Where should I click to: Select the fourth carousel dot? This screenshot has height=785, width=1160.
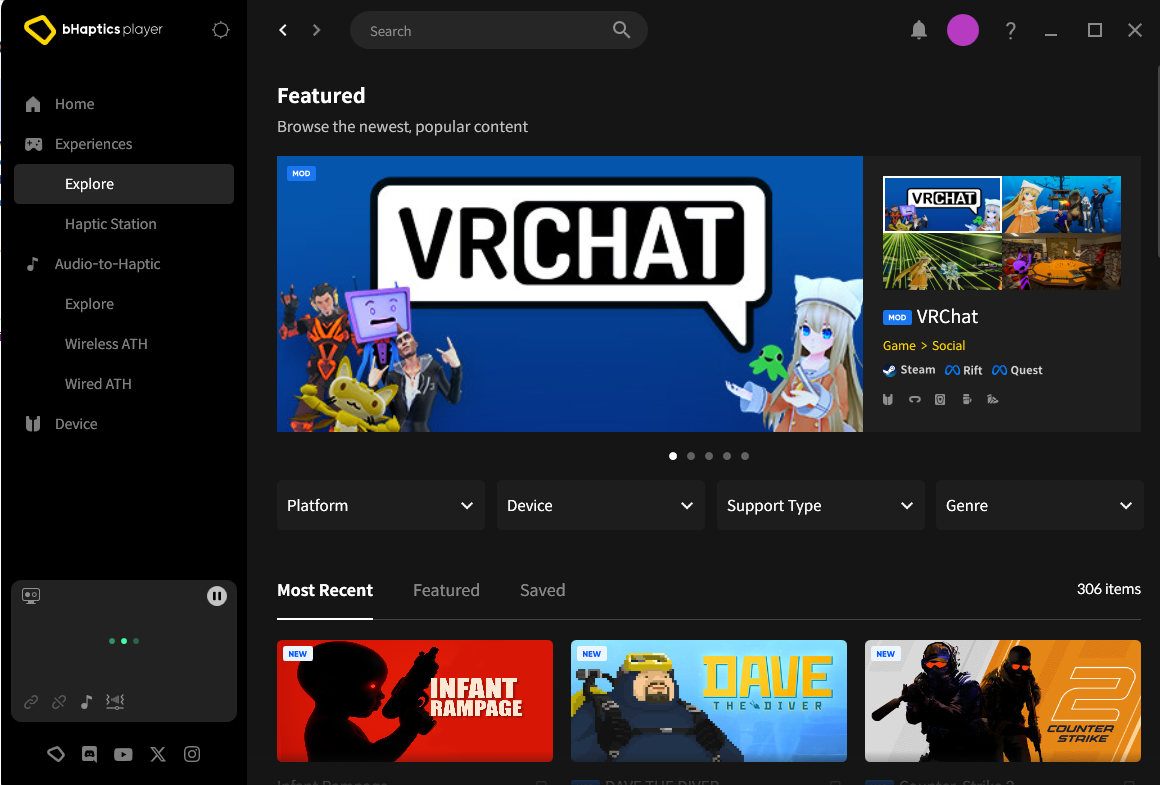coord(726,456)
